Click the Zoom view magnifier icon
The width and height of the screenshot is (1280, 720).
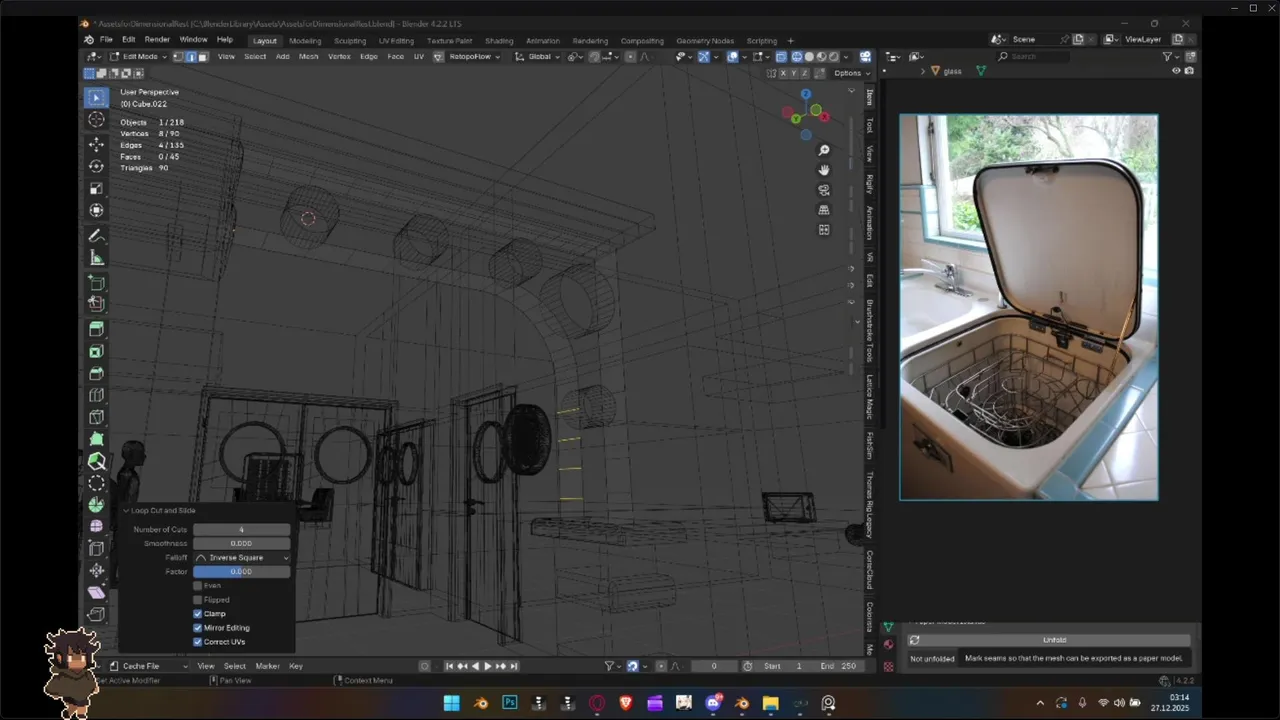pyautogui.click(x=824, y=150)
